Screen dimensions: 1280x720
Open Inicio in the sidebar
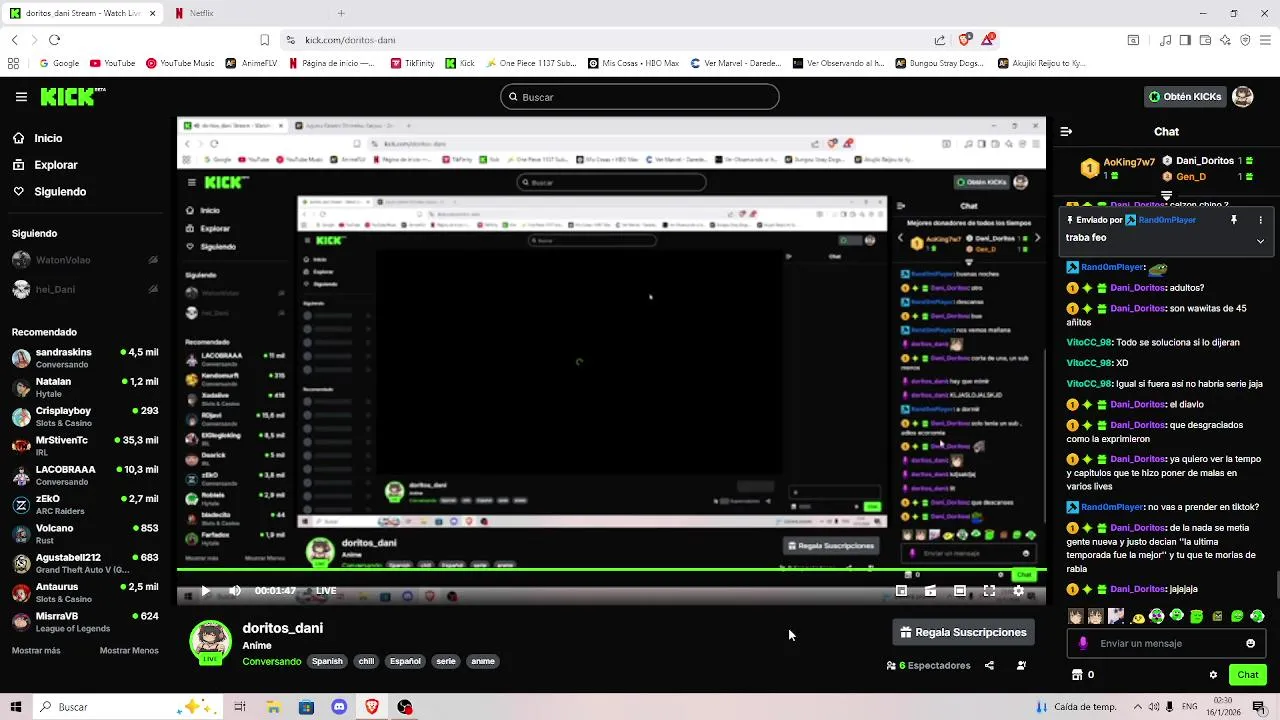[47, 139]
